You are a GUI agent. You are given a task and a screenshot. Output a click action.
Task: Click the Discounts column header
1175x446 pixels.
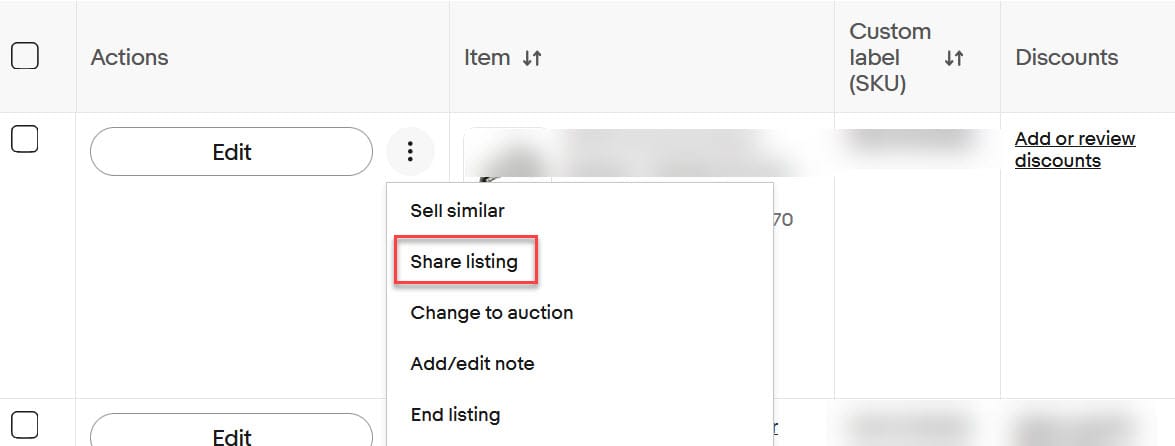click(x=1066, y=58)
